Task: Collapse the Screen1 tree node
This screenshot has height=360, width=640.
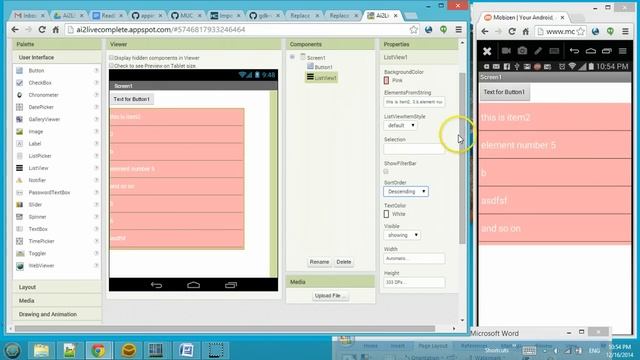Action: (292, 57)
